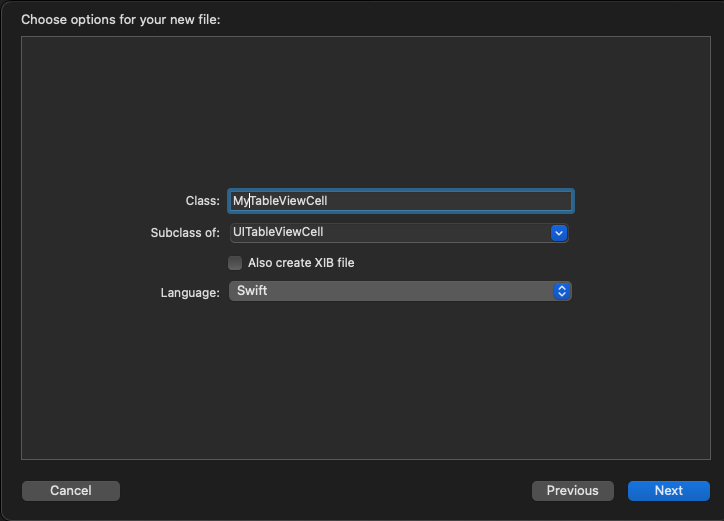Enable Also create XIB file checkbox
The height and width of the screenshot is (521, 724).
[x=235, y=263]
